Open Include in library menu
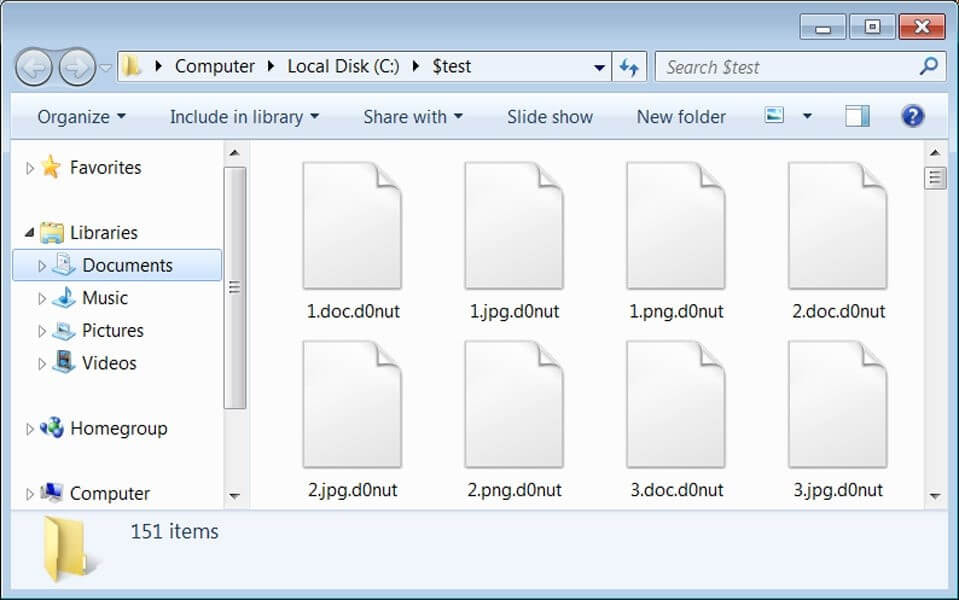The height and width of the screenshot is (600, 959). click(x=245, y=117)
